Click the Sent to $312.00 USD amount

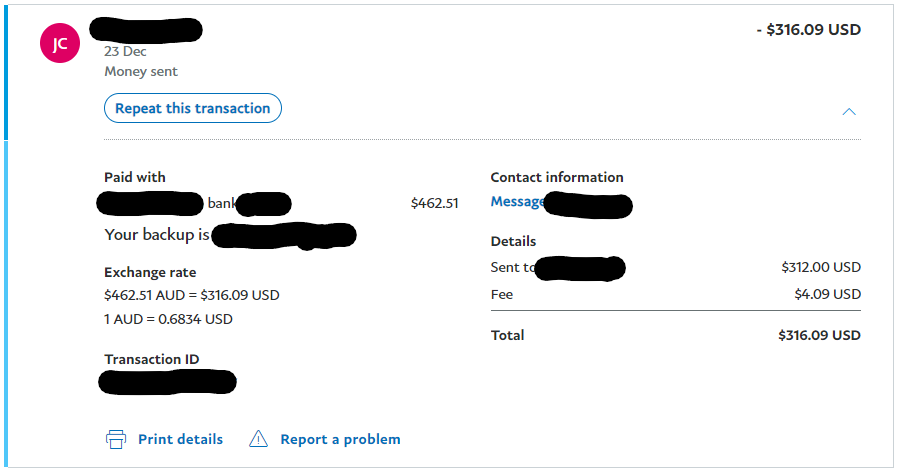pos(821,267)
